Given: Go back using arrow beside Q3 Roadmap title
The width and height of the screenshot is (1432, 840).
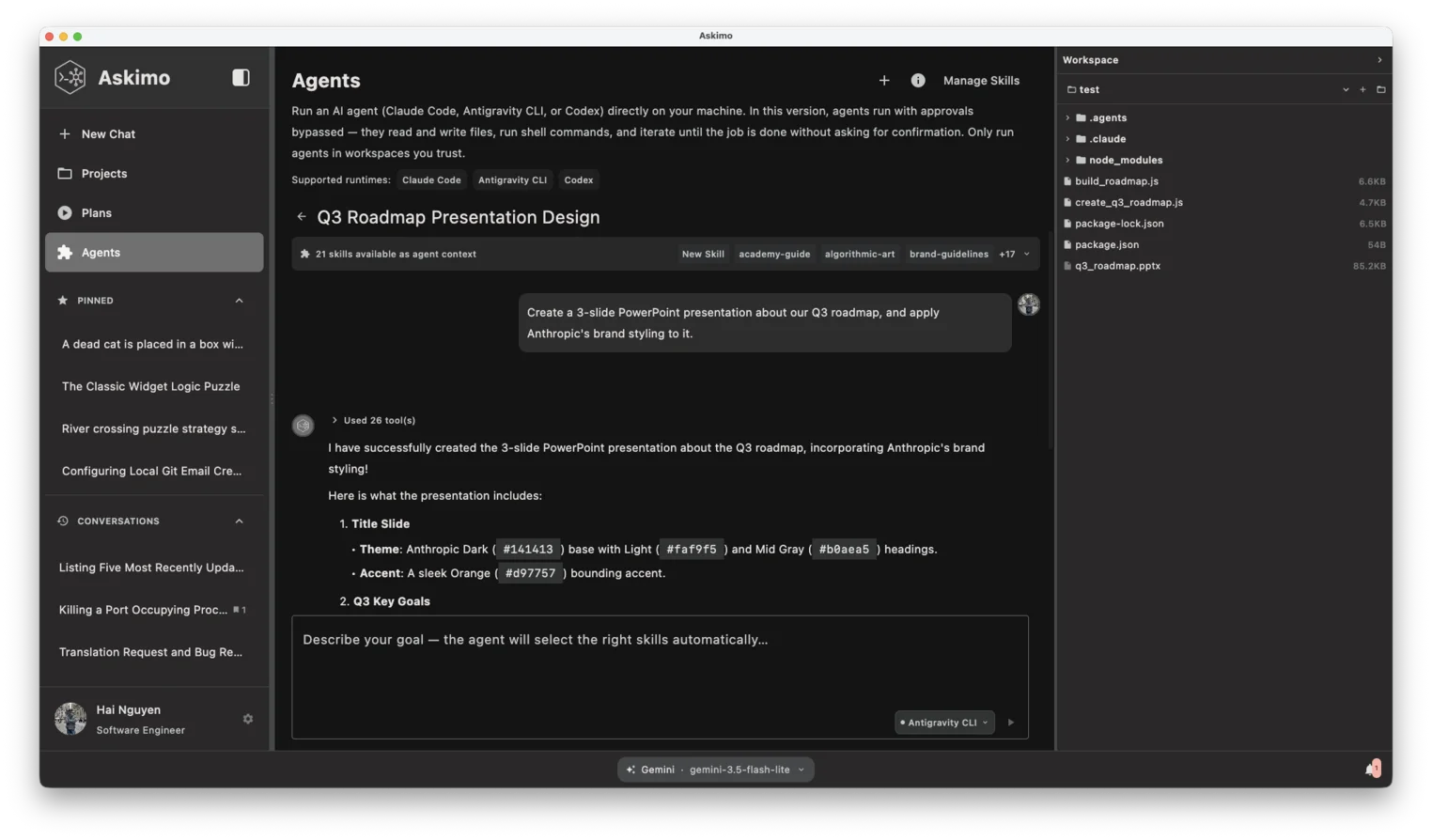Looking at the screenshot, I should pos(302,217).
